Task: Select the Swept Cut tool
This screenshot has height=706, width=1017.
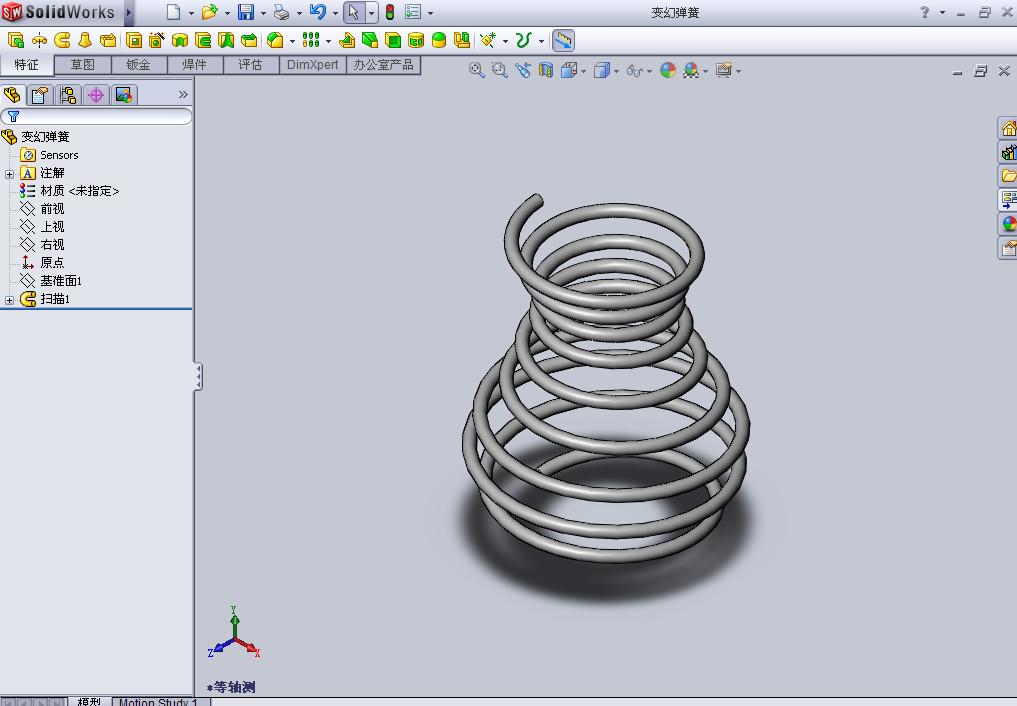Action: click(203, 40)
